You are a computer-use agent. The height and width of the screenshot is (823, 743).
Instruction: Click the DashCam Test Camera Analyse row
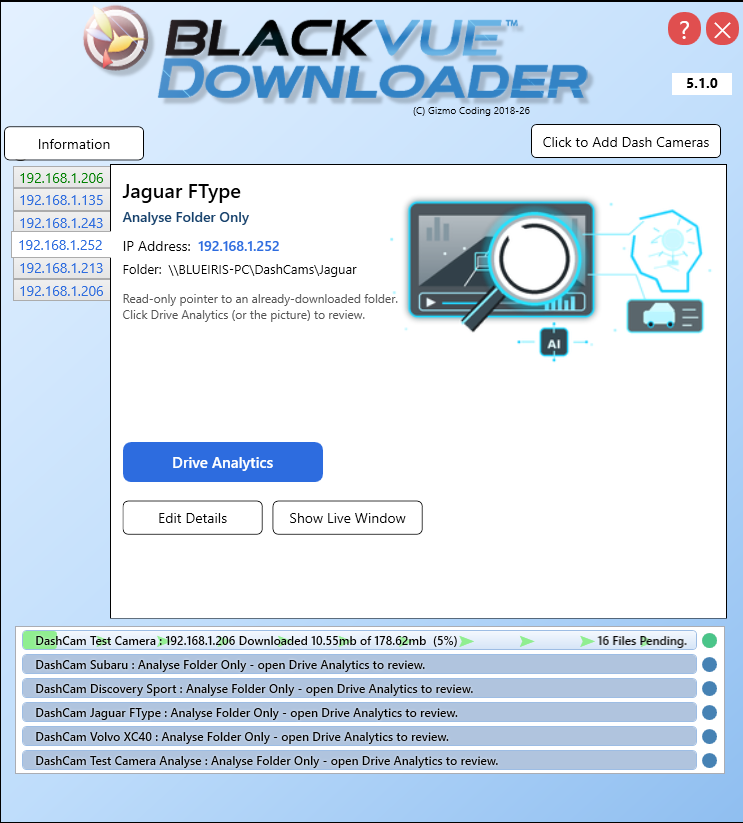[x=359, y=761]
